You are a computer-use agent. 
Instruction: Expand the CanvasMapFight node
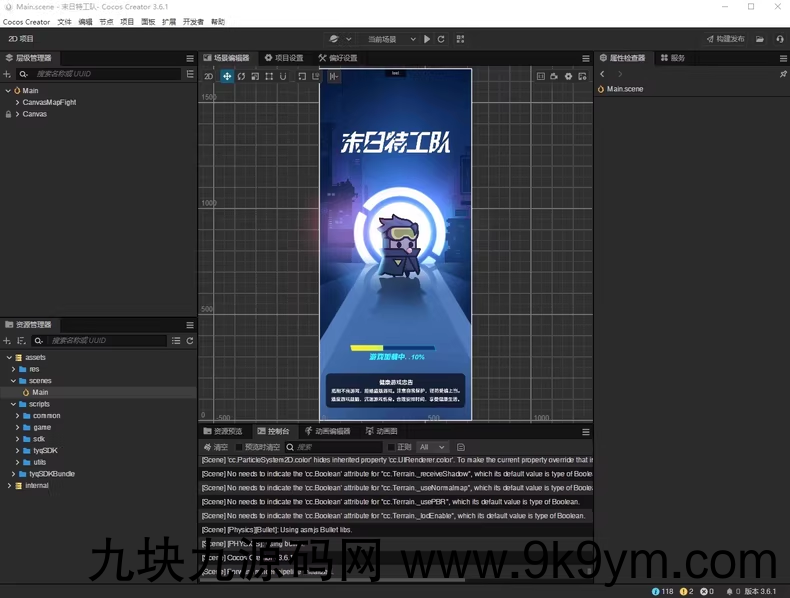[17, 102]
